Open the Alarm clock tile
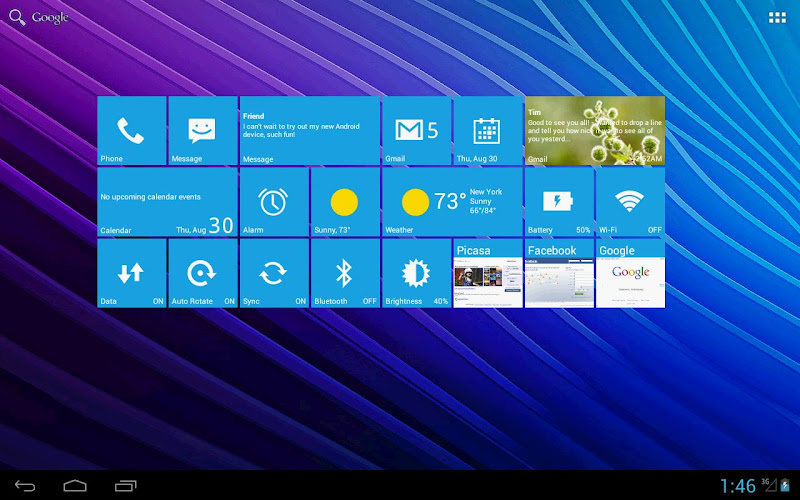 274,202
